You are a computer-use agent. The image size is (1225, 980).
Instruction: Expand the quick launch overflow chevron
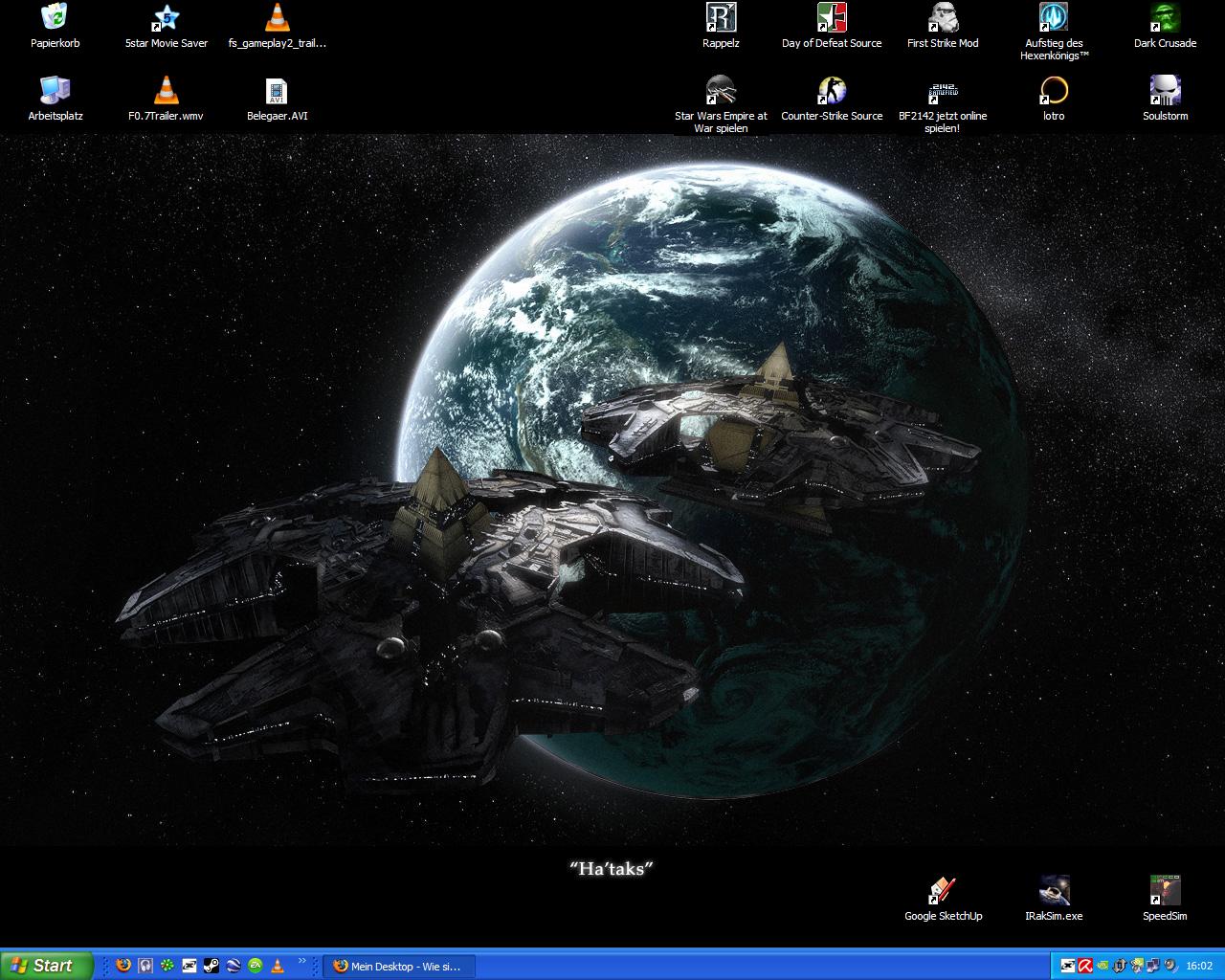coord(303,961)
